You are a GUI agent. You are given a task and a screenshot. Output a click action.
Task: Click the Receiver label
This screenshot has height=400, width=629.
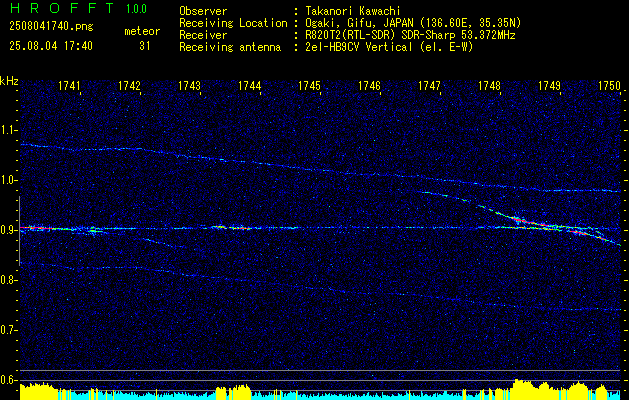click(x=203, y=35)
